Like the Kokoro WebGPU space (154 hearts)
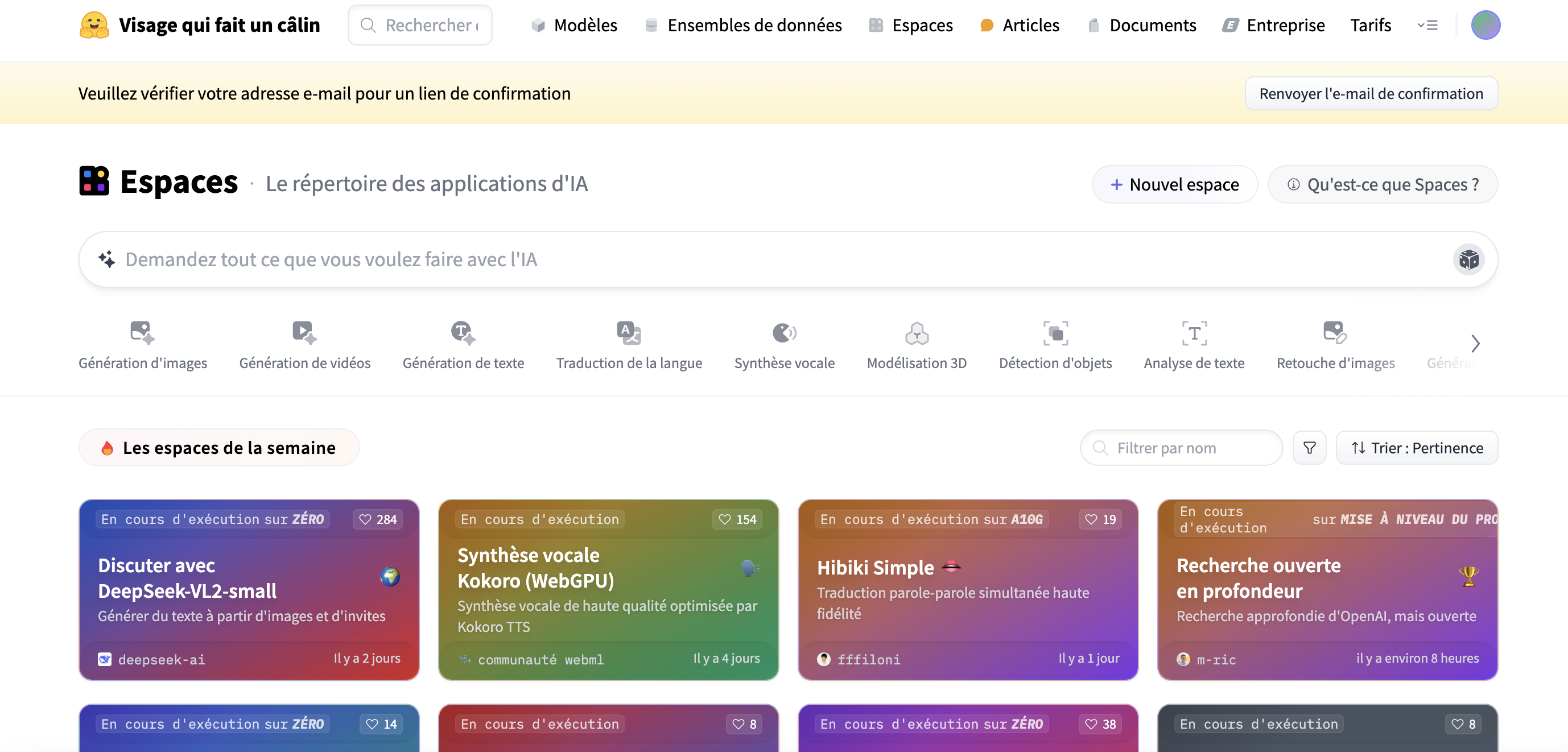The height and width of the screenshot is (752, 1568). (737, 519)
